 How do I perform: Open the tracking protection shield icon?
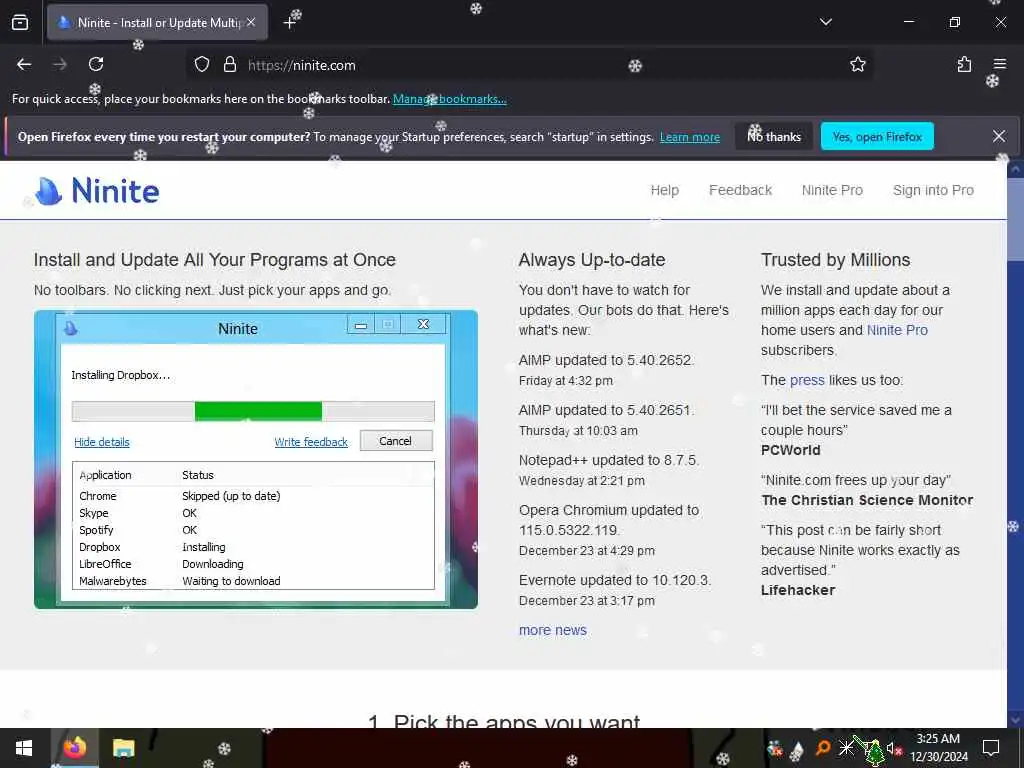[202, 65]
